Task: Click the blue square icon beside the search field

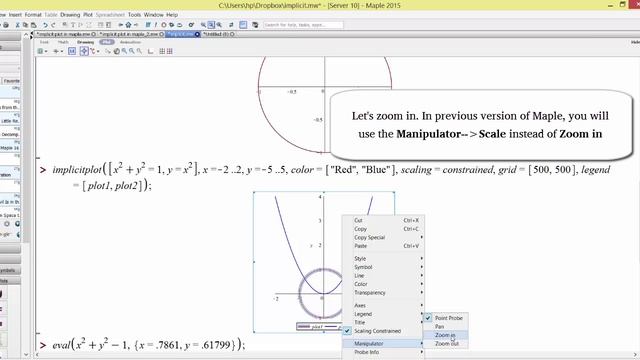Action: [x=243, y=25]
